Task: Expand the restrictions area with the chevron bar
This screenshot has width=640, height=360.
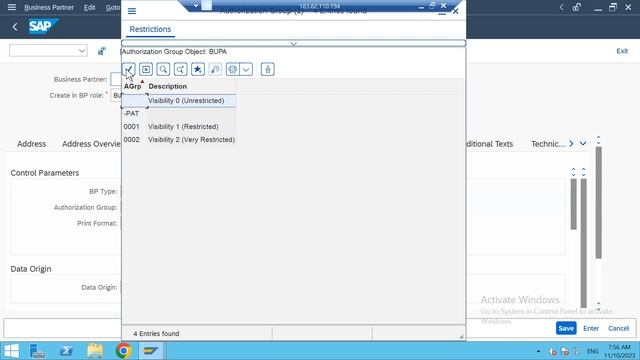Action: coord(293,43)
